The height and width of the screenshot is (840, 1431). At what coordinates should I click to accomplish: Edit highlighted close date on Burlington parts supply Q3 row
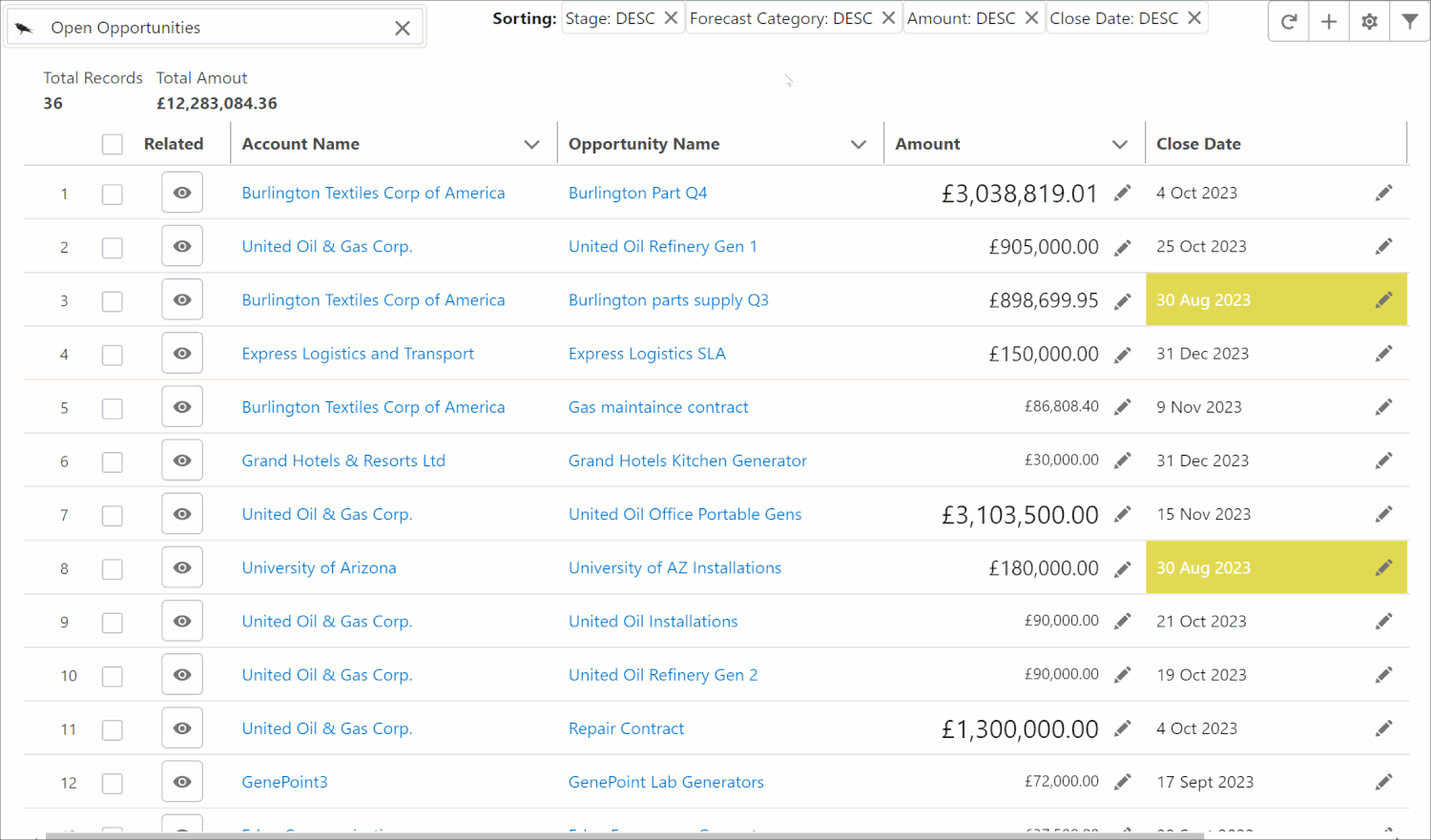coord(1383,300)
